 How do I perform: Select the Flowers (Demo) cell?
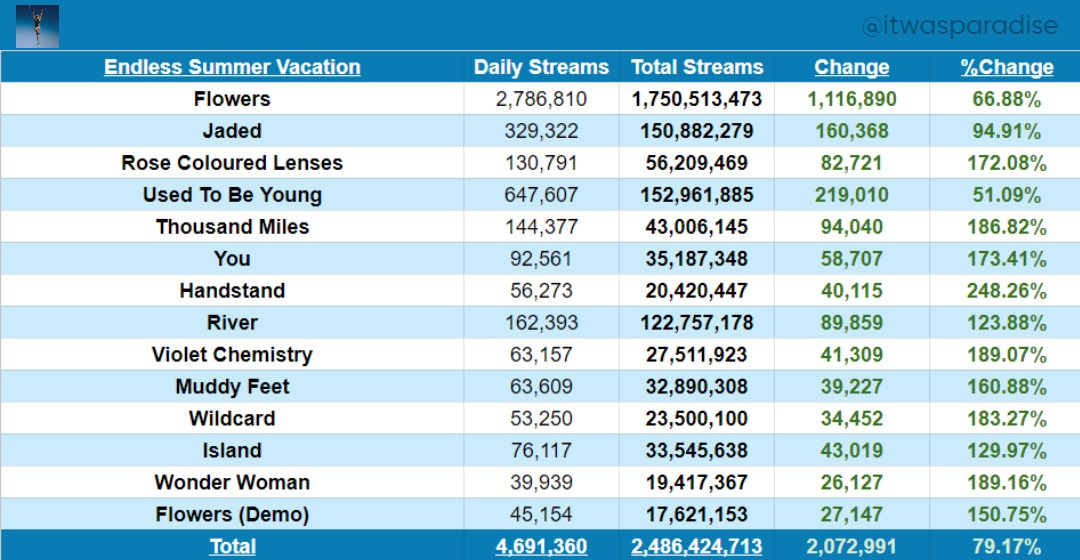pyautogui.click(x=232, y=514)
